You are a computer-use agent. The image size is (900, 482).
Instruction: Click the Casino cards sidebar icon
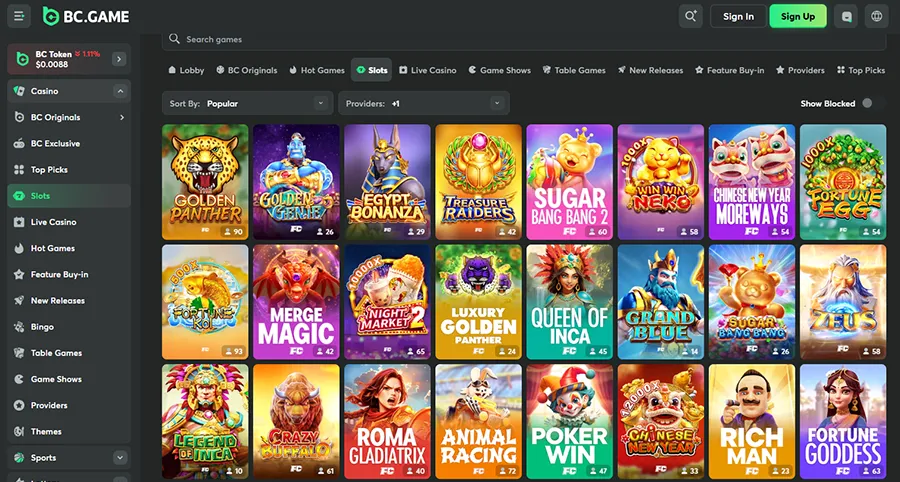pyautogui.click(x=20, y=91)
